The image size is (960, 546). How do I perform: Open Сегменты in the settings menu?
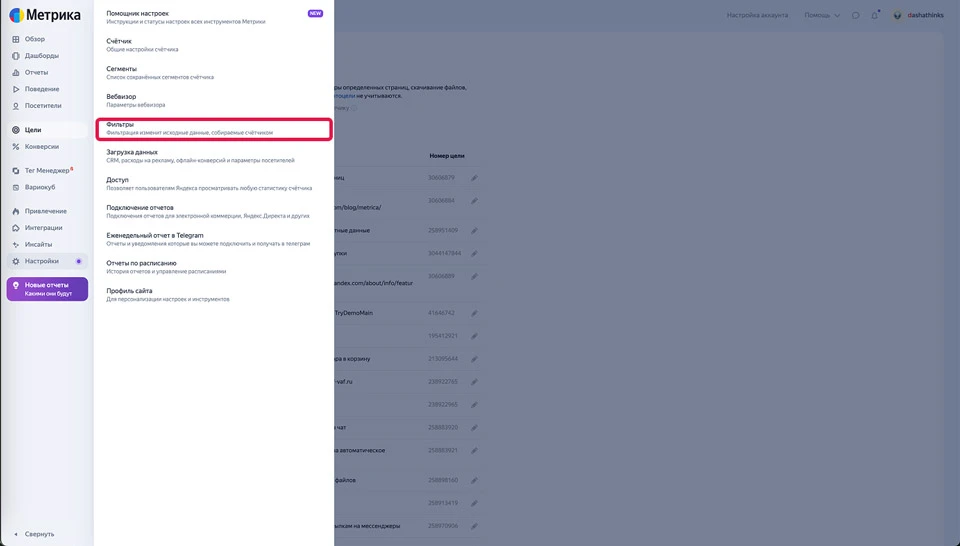pyautogui.click(x=121, y=69)
